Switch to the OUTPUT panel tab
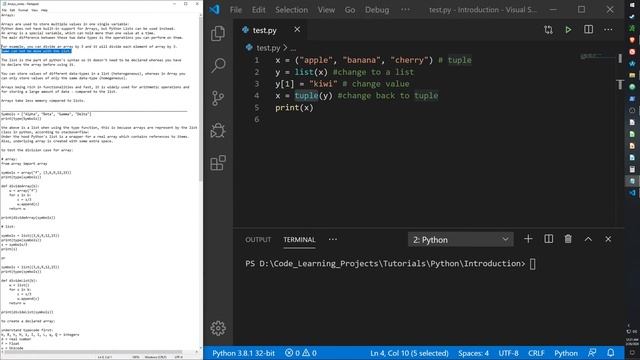 click(x=258, y=240)
